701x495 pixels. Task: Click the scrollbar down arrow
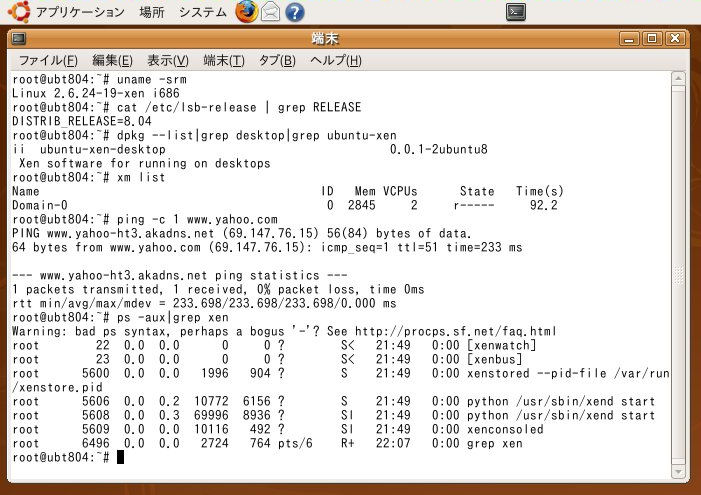[678, 472]
